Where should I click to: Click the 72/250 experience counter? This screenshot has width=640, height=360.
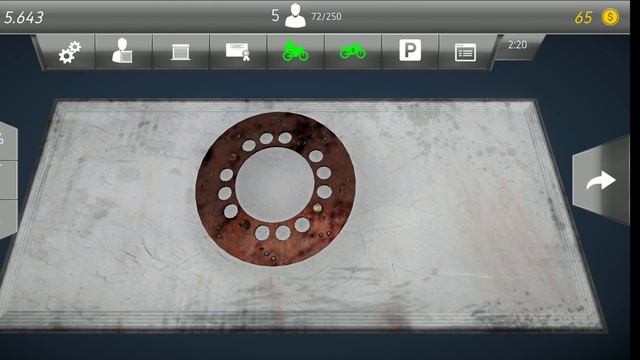point(326,17)
